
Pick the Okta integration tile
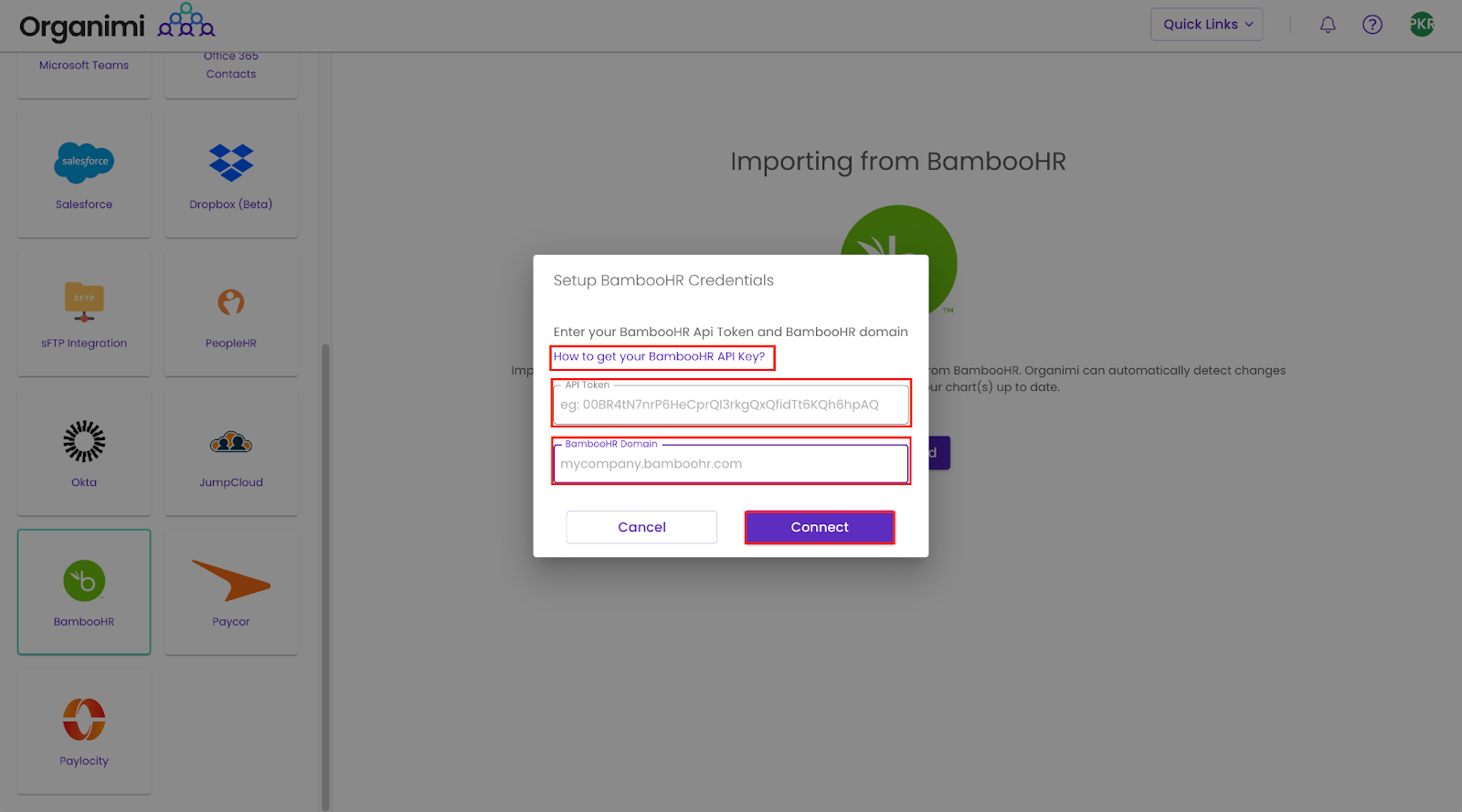[84, 453]
